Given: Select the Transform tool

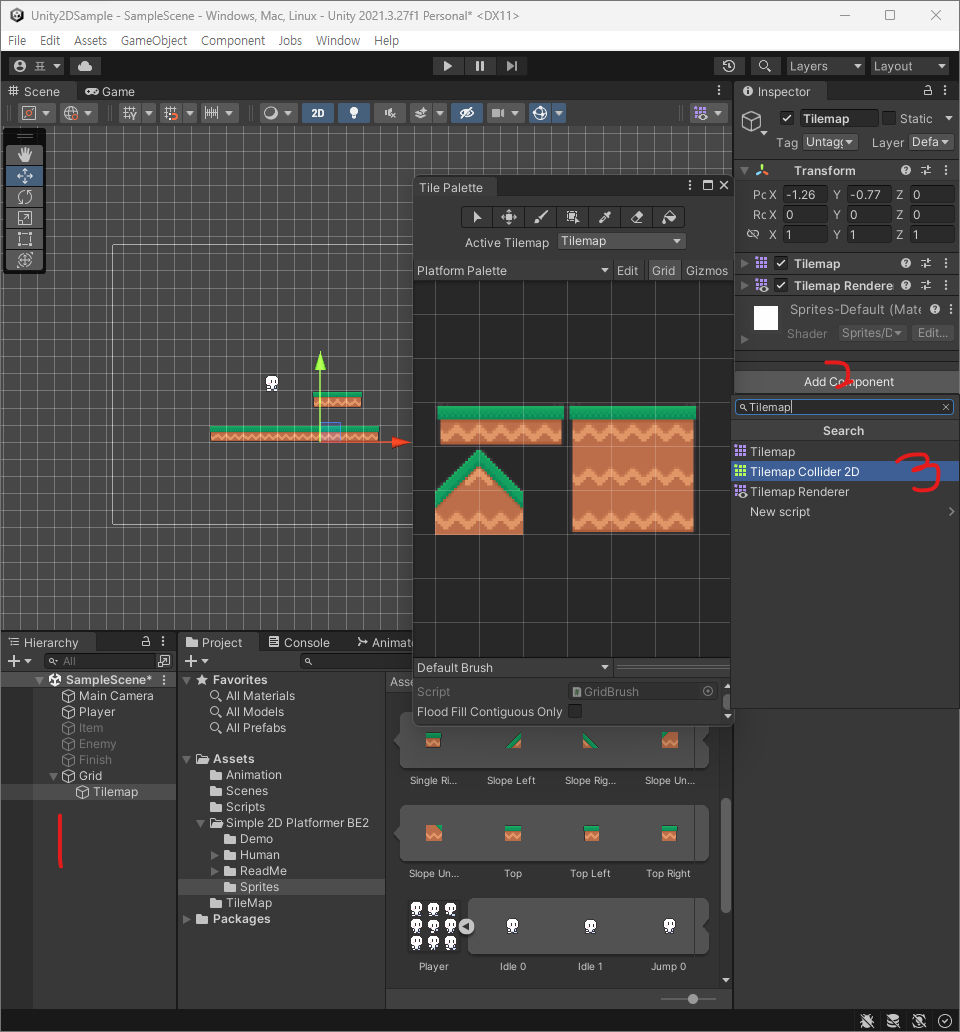Looking at the screenshot, I should pyautogui.click(x=25, y=260).
